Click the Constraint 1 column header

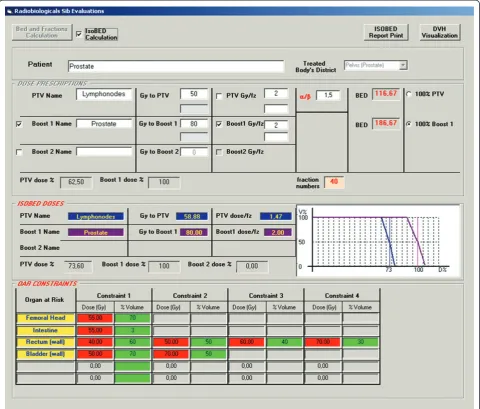[114, 296]
